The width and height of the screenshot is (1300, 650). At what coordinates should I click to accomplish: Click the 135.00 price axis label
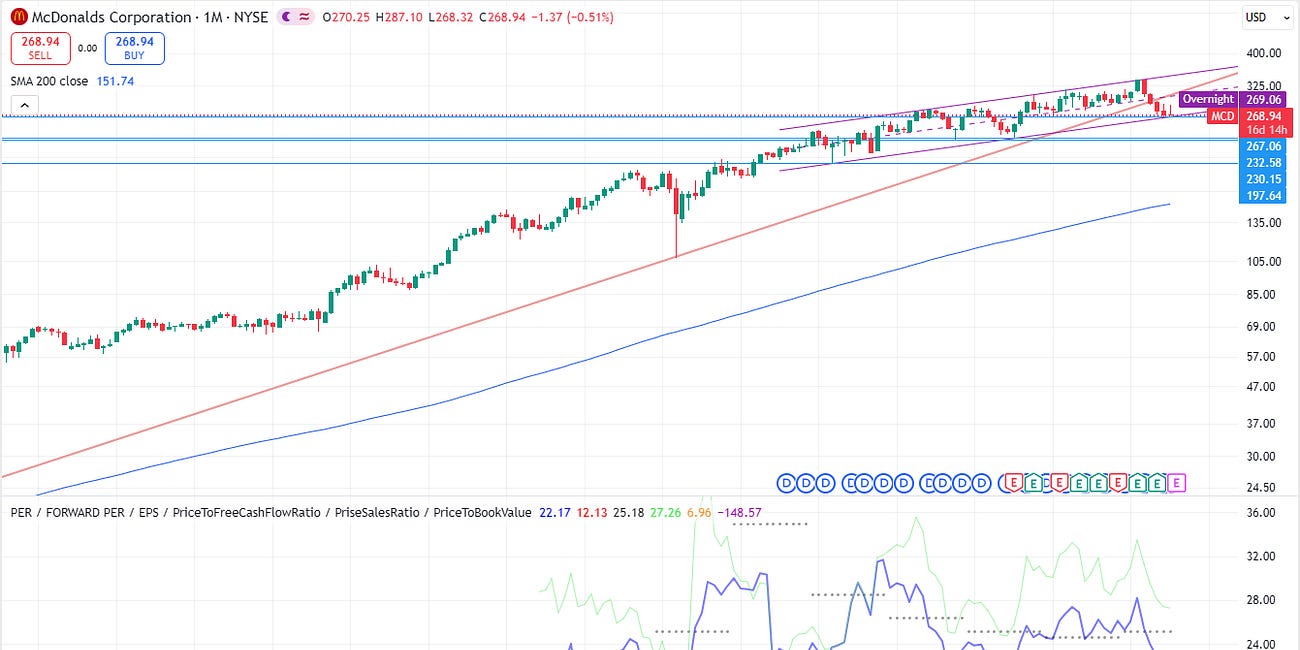(x=1264, y=222)
